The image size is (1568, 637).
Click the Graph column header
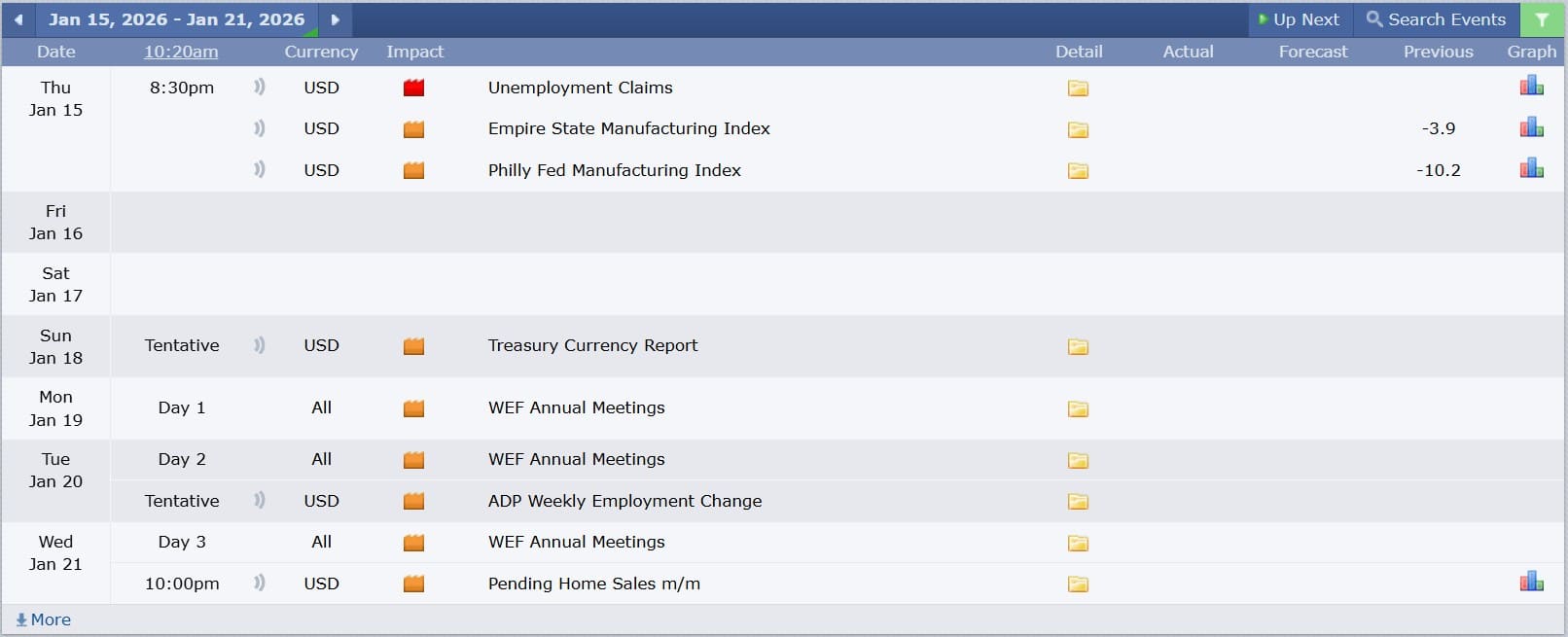pos(1531,52)
